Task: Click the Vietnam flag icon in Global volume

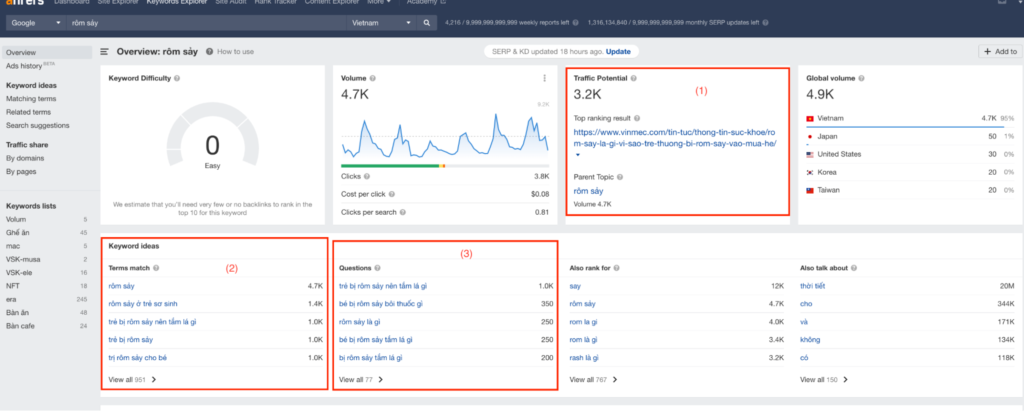Action: coord(810,118)
